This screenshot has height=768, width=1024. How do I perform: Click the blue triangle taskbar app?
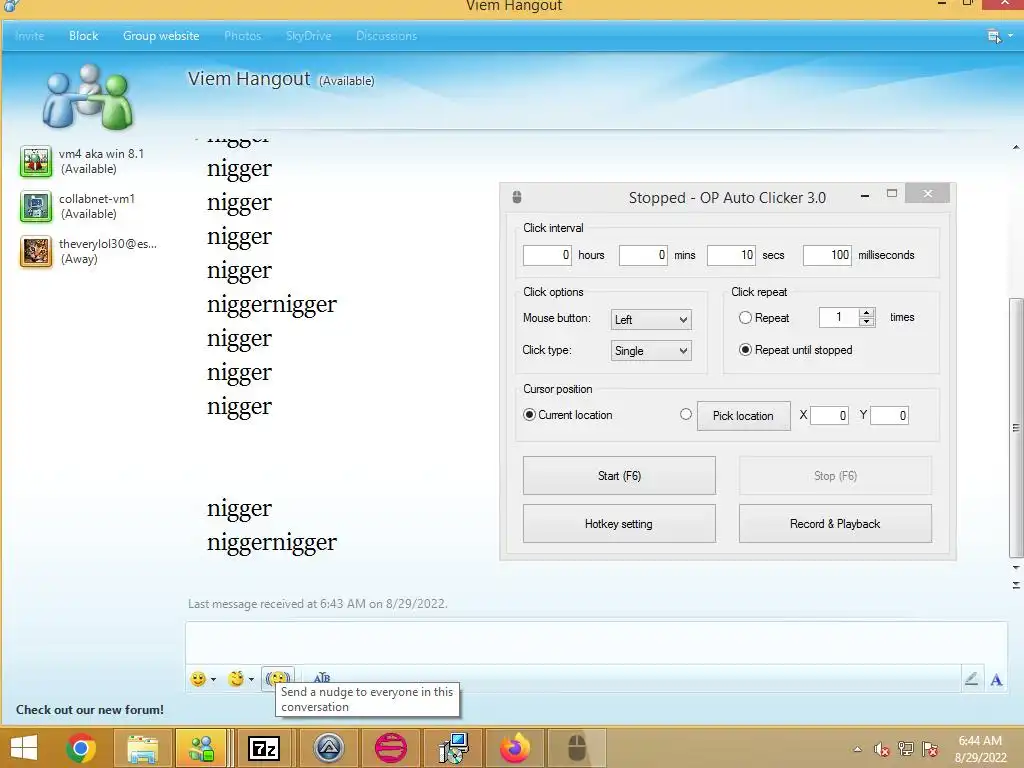[328, 748]
